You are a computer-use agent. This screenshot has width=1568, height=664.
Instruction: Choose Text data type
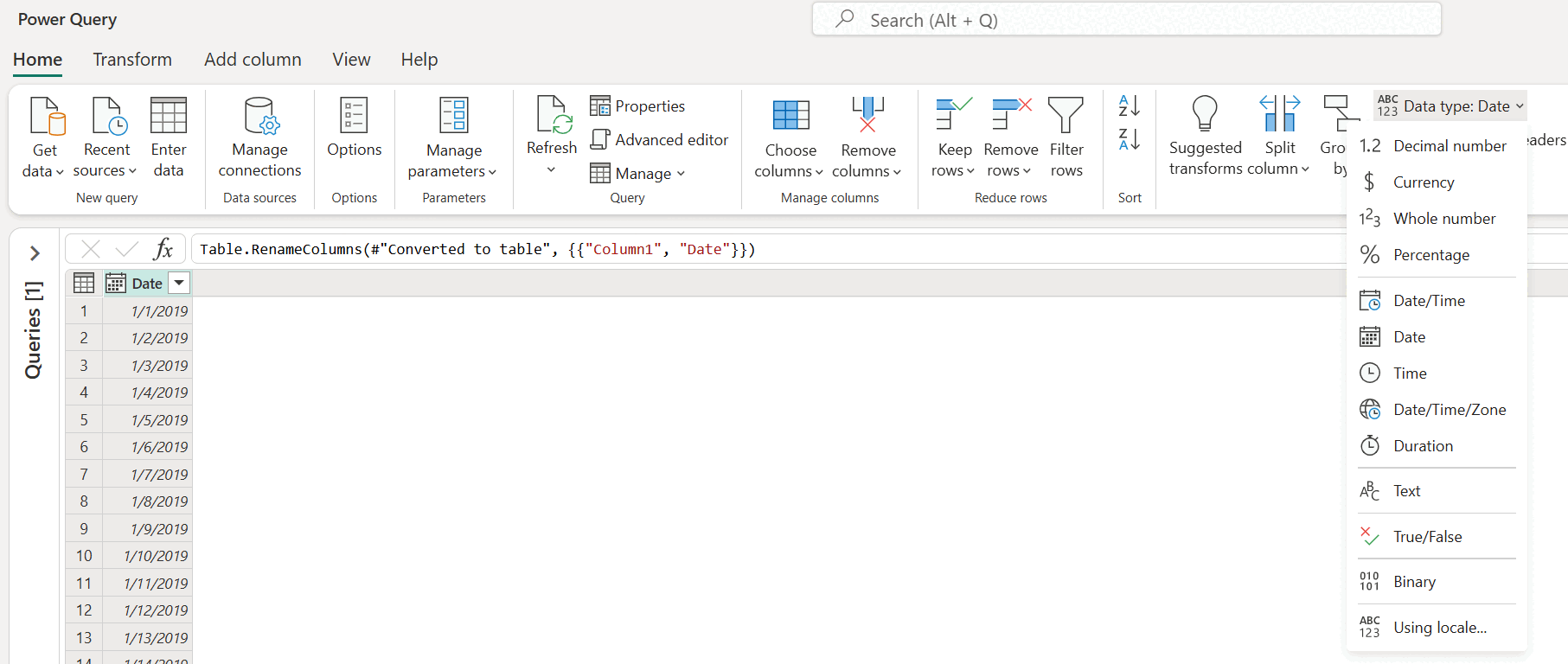pos(1437,491)
